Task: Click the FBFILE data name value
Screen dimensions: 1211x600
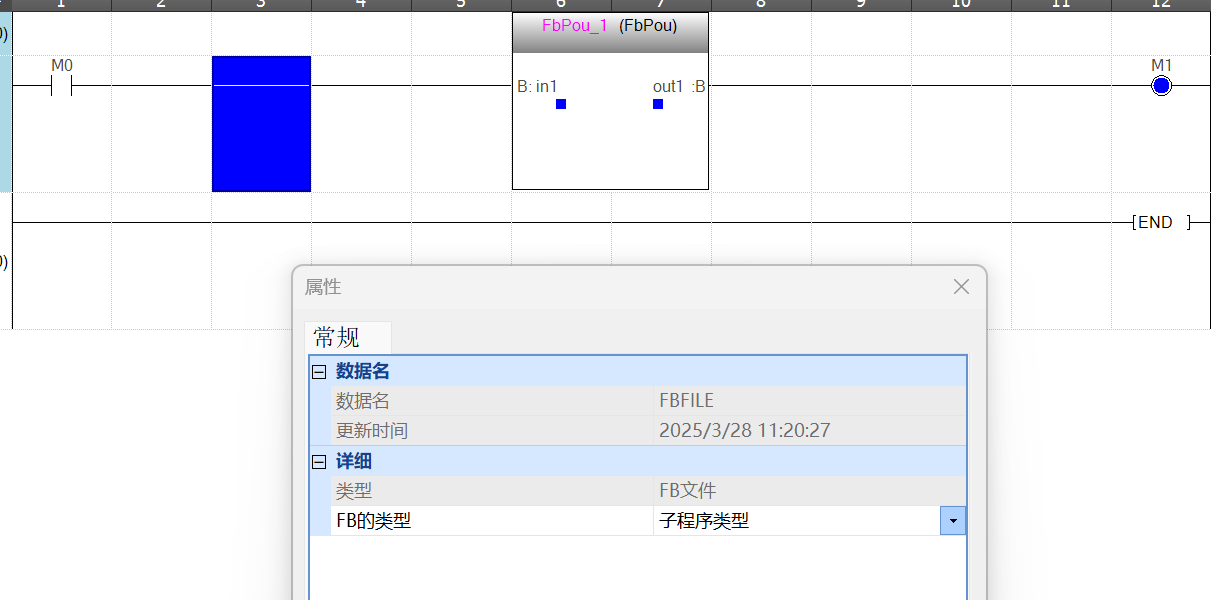Action: coord(686,401)
